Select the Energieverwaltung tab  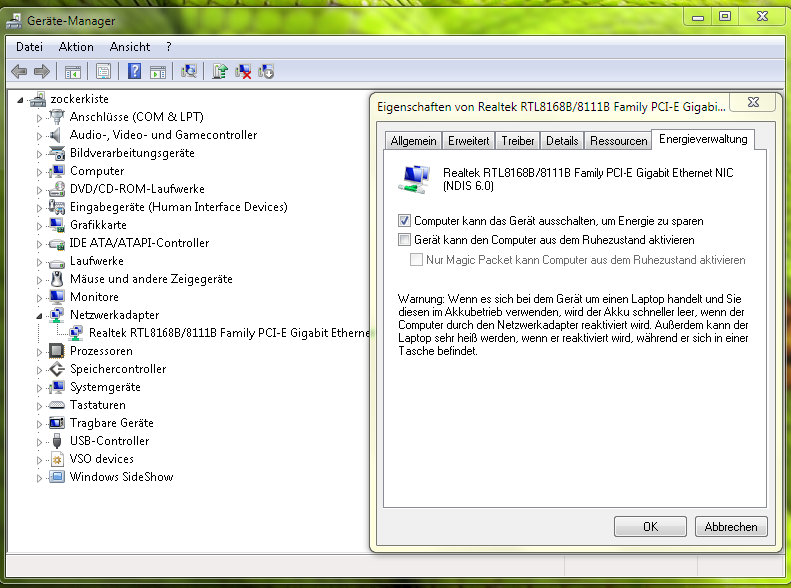click(x=703, y=139)
